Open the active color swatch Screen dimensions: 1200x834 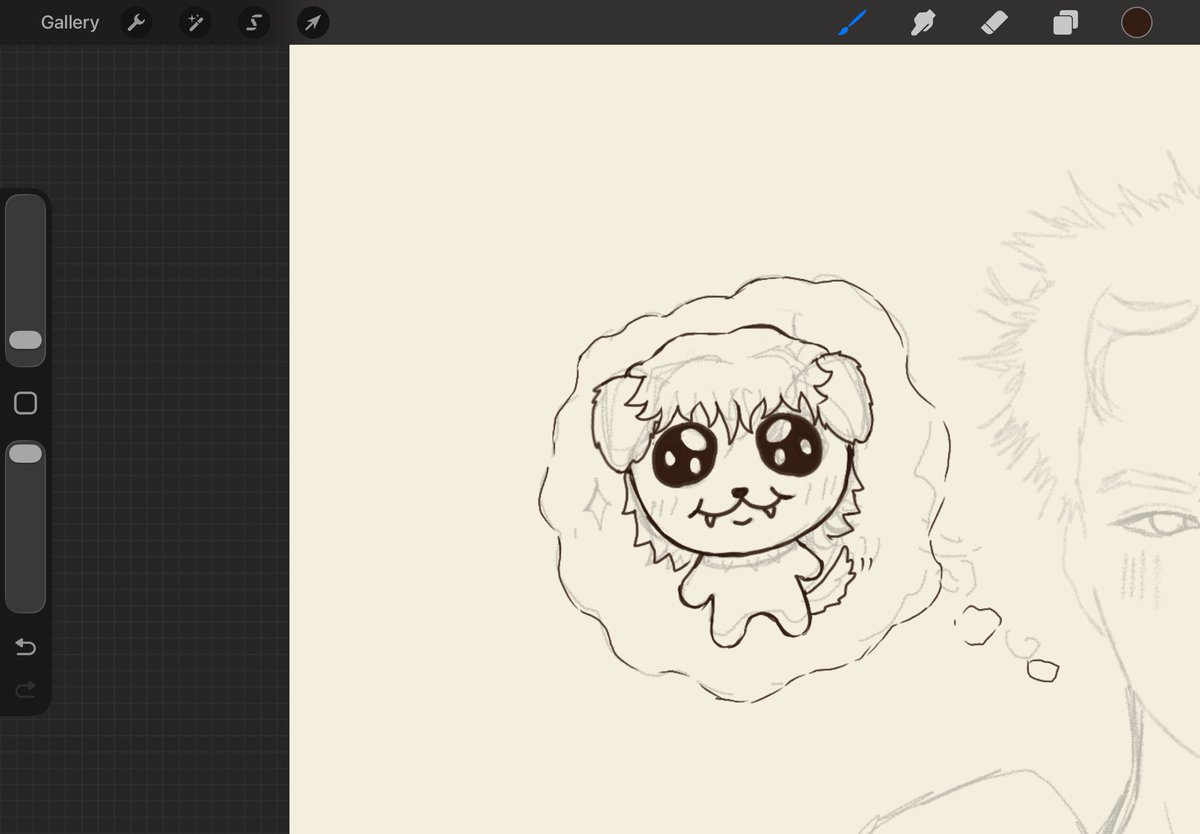[1137, 22]
